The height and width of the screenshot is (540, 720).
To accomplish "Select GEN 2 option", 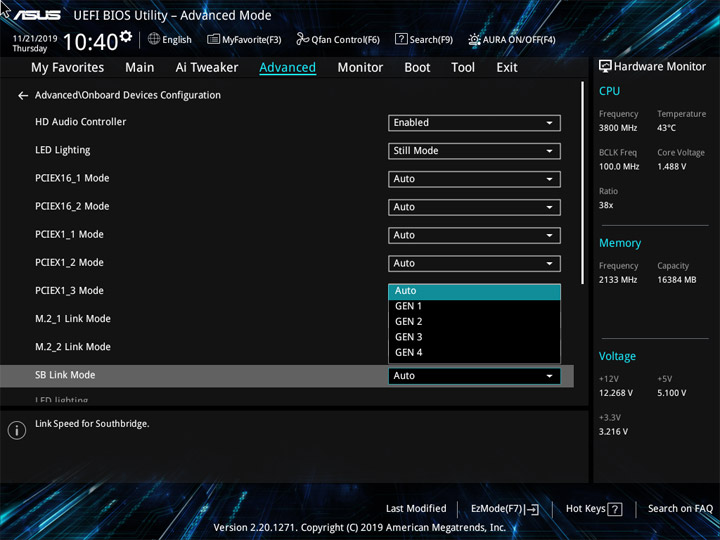I will tap(474, 322).
